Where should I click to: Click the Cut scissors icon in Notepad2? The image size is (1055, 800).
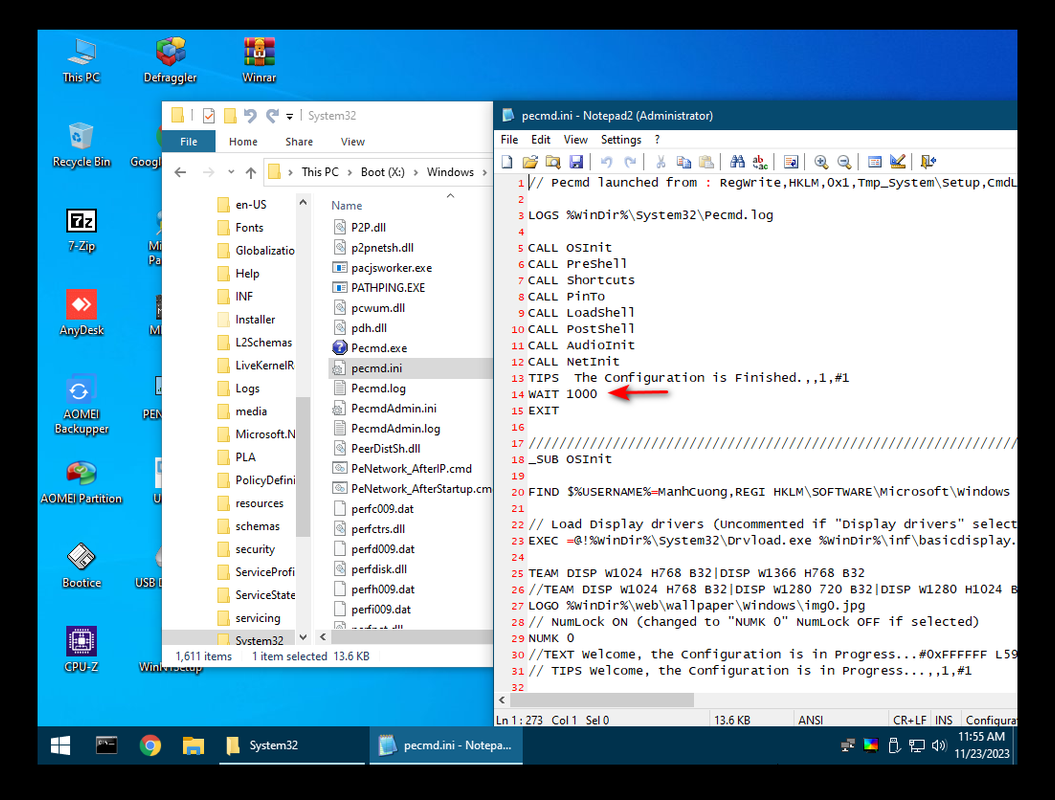(661, 161)
